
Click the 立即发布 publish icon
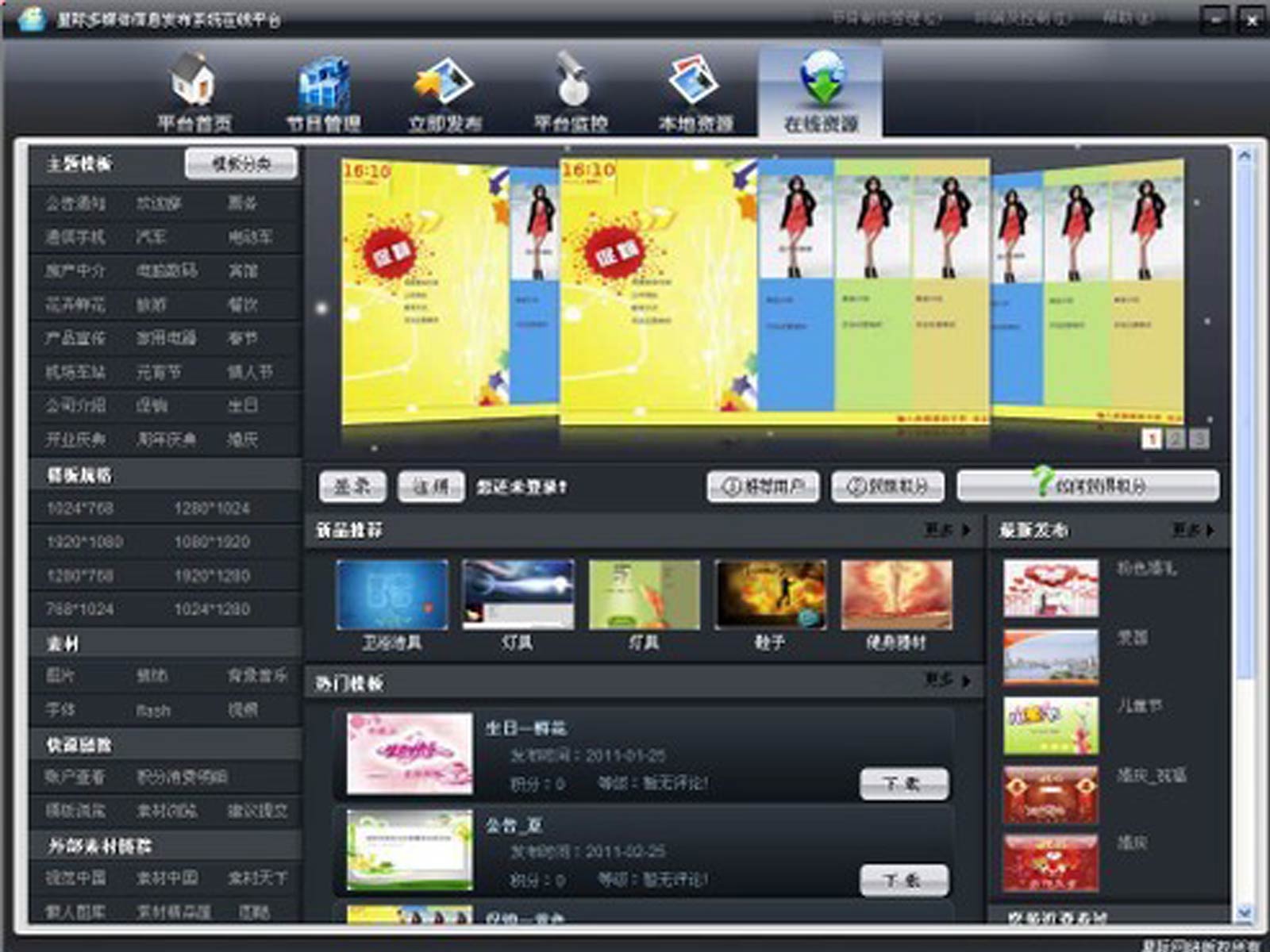[x=444, y=83]
